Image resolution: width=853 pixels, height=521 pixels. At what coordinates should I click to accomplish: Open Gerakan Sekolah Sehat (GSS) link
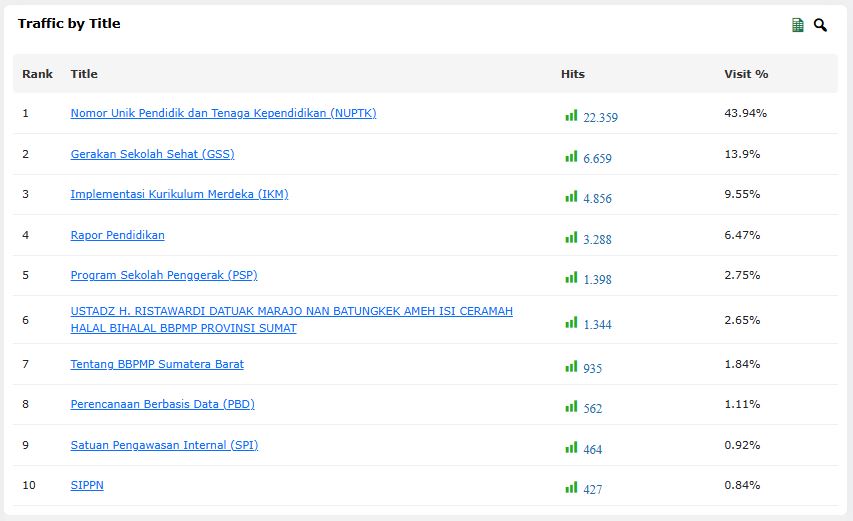(152, 154)
